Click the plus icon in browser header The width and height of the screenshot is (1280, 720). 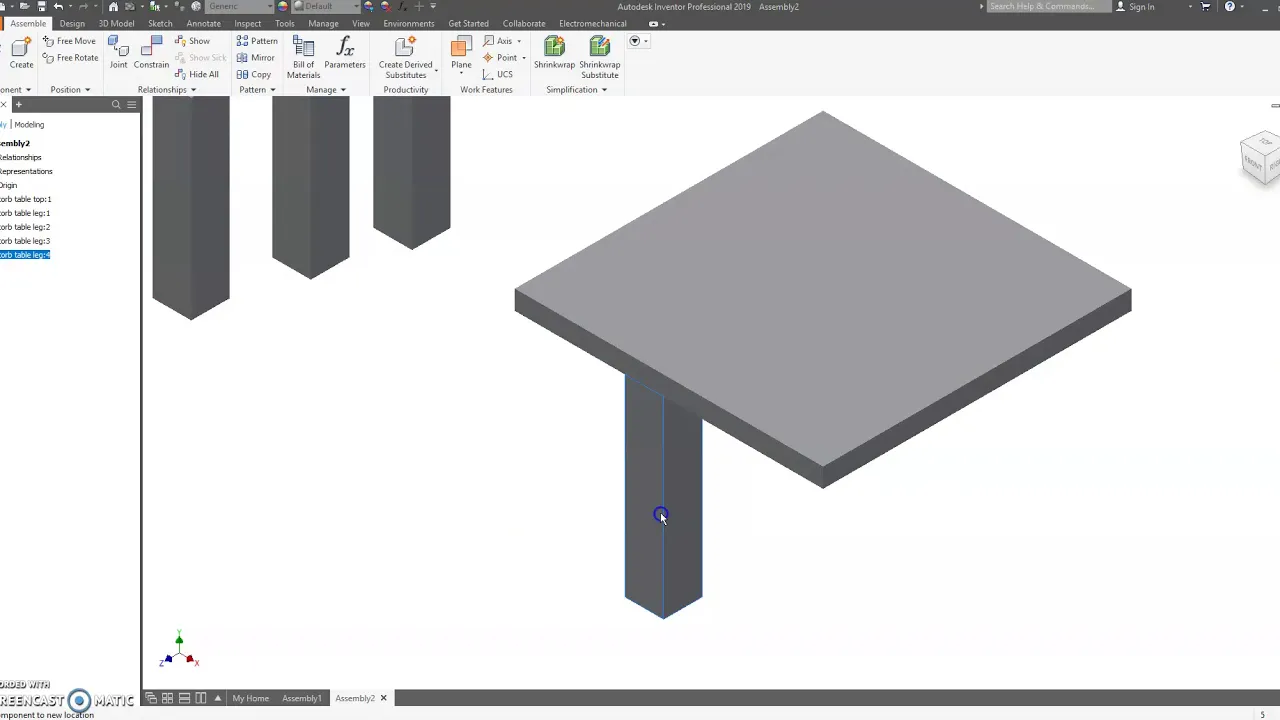18,104
